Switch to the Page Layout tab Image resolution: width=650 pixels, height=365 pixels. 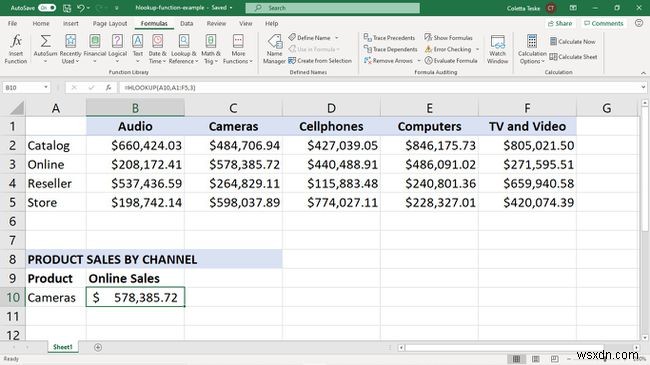[x=110, y=24]
